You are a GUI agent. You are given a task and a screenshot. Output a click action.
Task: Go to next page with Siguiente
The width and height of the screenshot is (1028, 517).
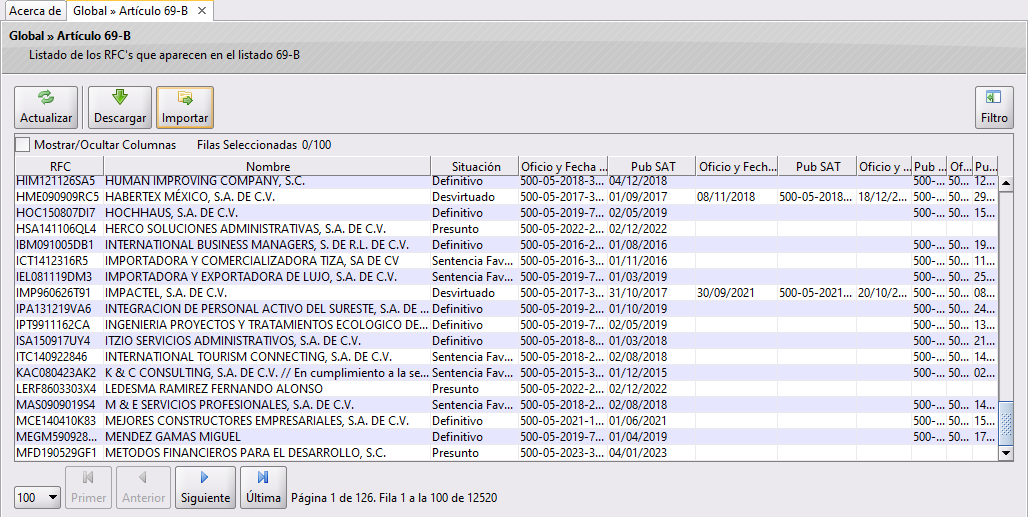(x=205, y=488)
